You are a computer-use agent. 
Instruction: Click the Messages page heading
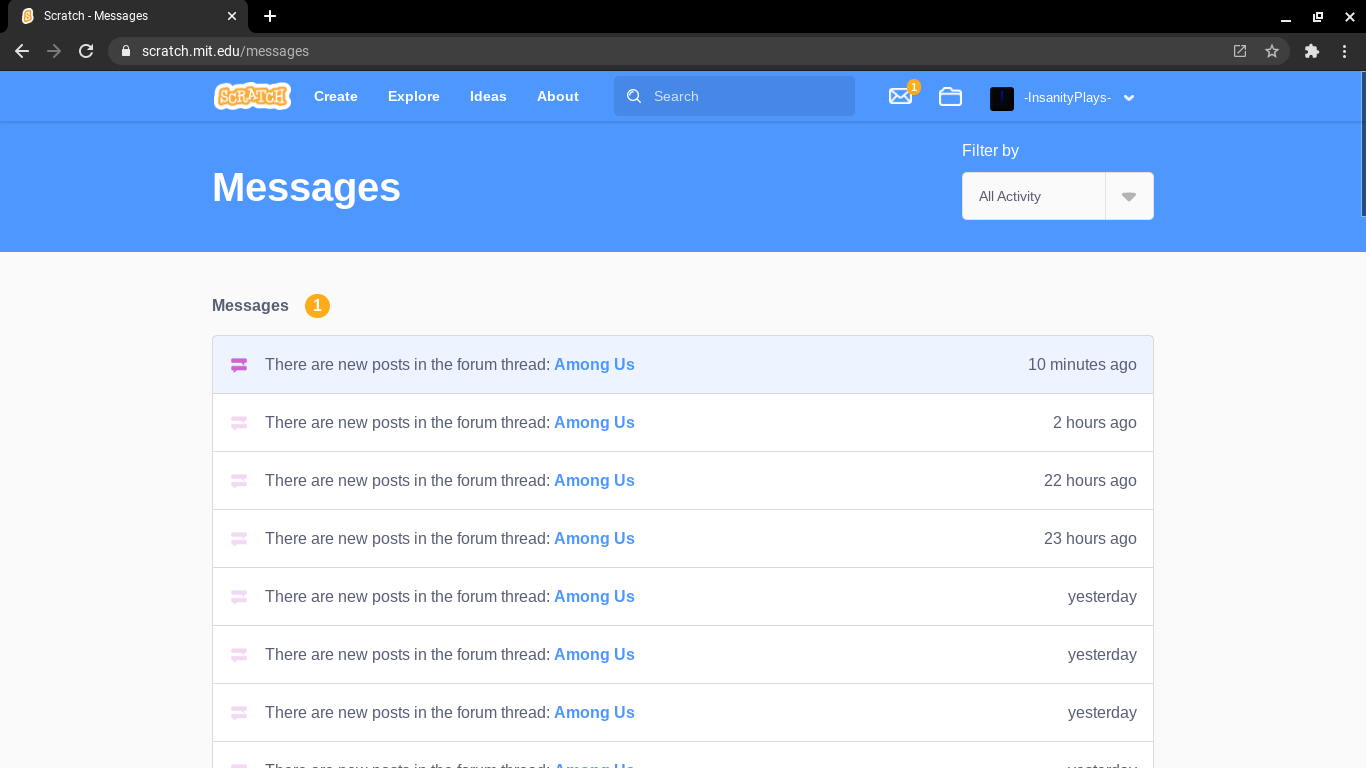click(x=306, y=188)
